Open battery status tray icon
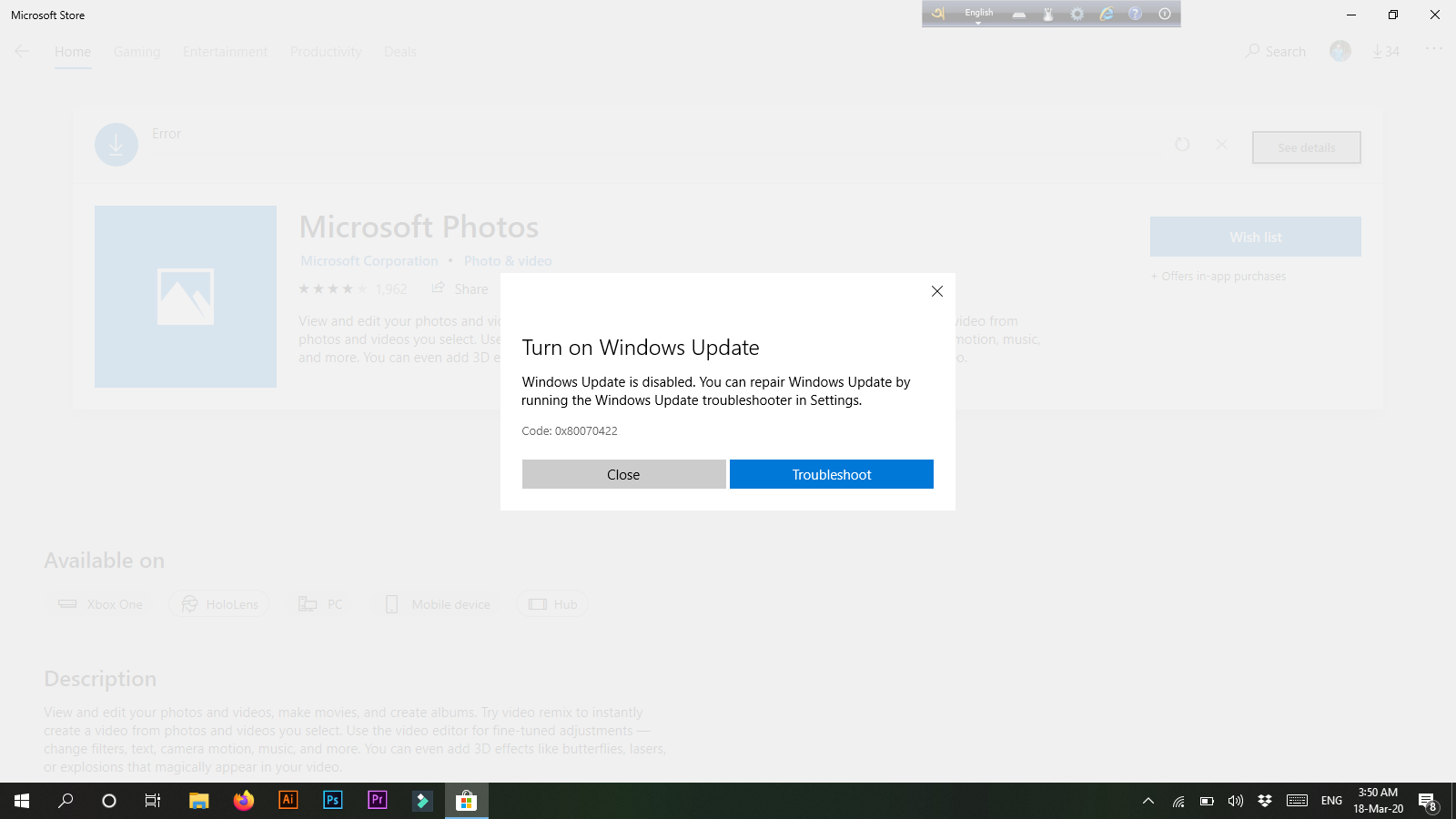1456x819 pixels. (1207, 801)
